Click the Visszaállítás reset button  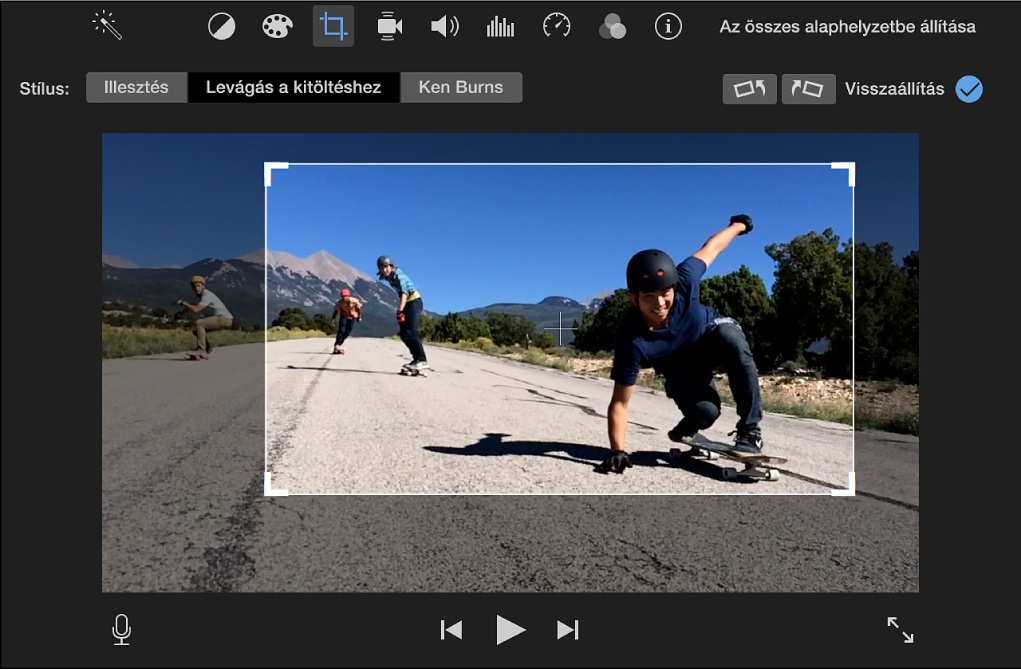[x=894, y=89]
